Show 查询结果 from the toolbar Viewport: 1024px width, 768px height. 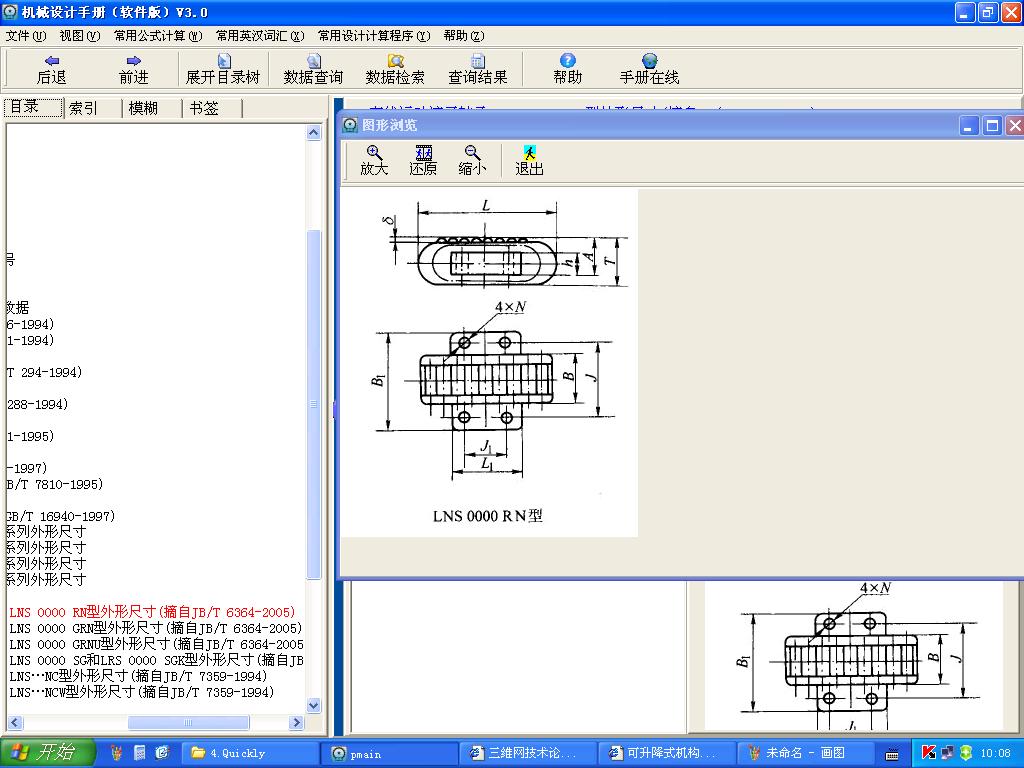(477, 69)
